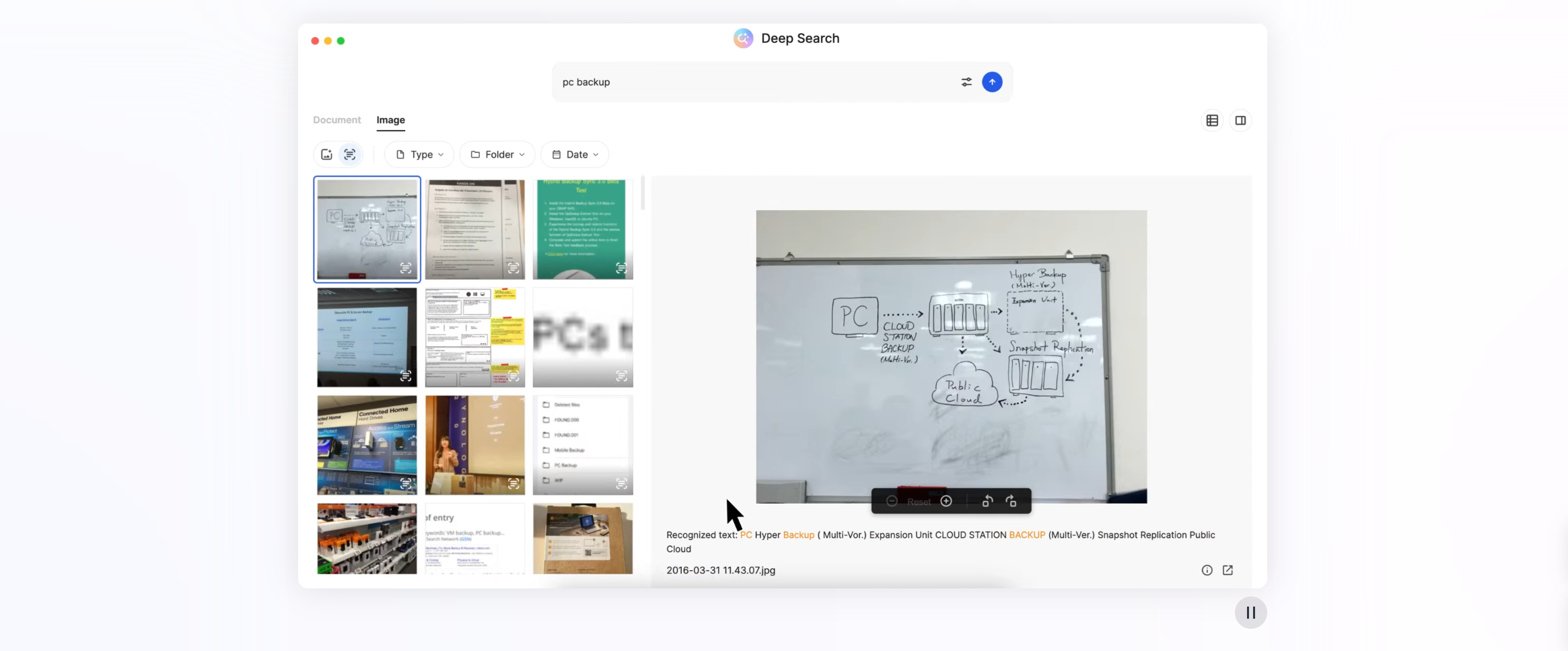Select the green Hybrid Backup Sync thumbnail

point(583,229)
